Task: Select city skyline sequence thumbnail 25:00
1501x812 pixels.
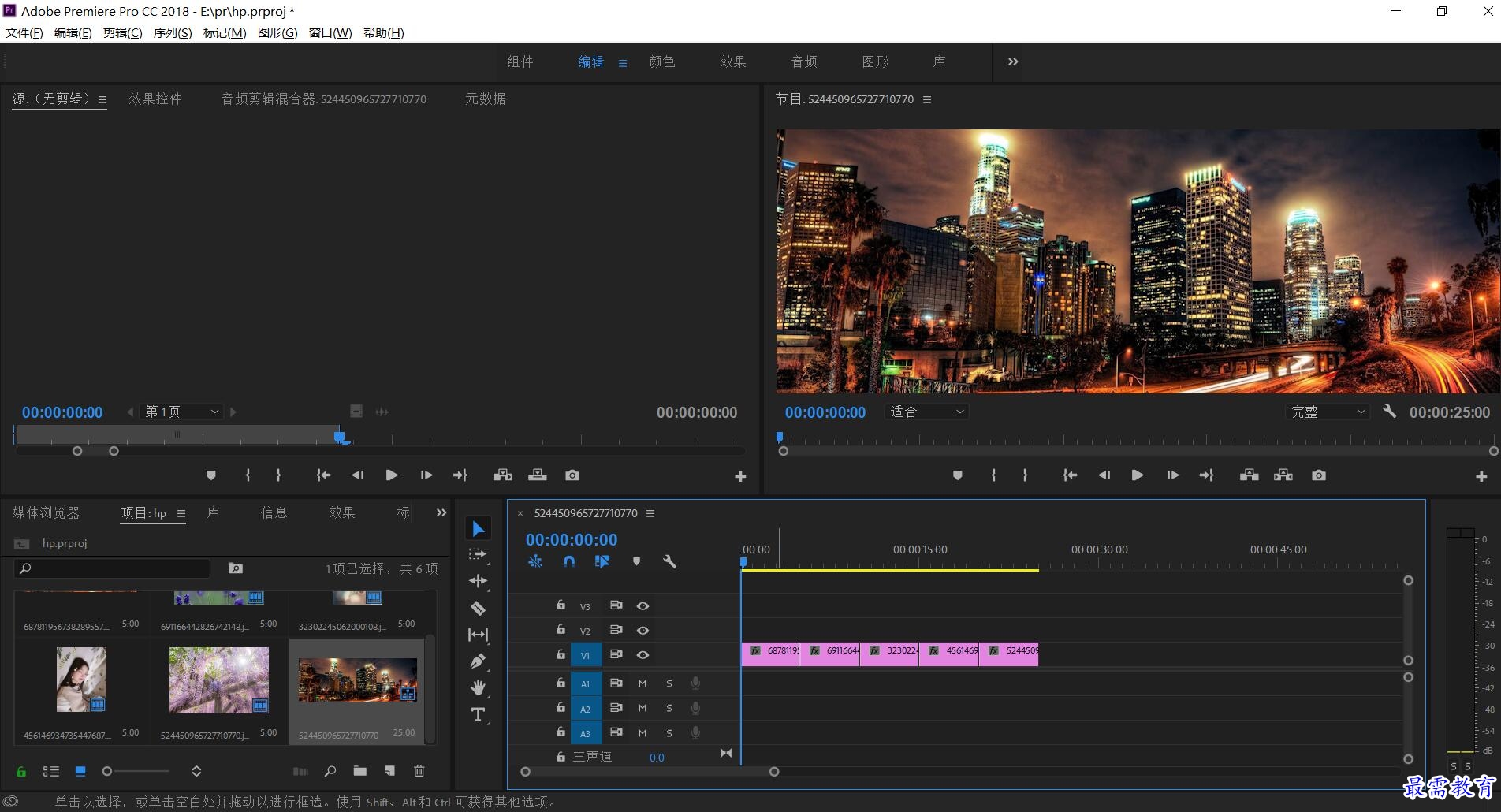Action: pyautogui.click(x=358, y=680)
